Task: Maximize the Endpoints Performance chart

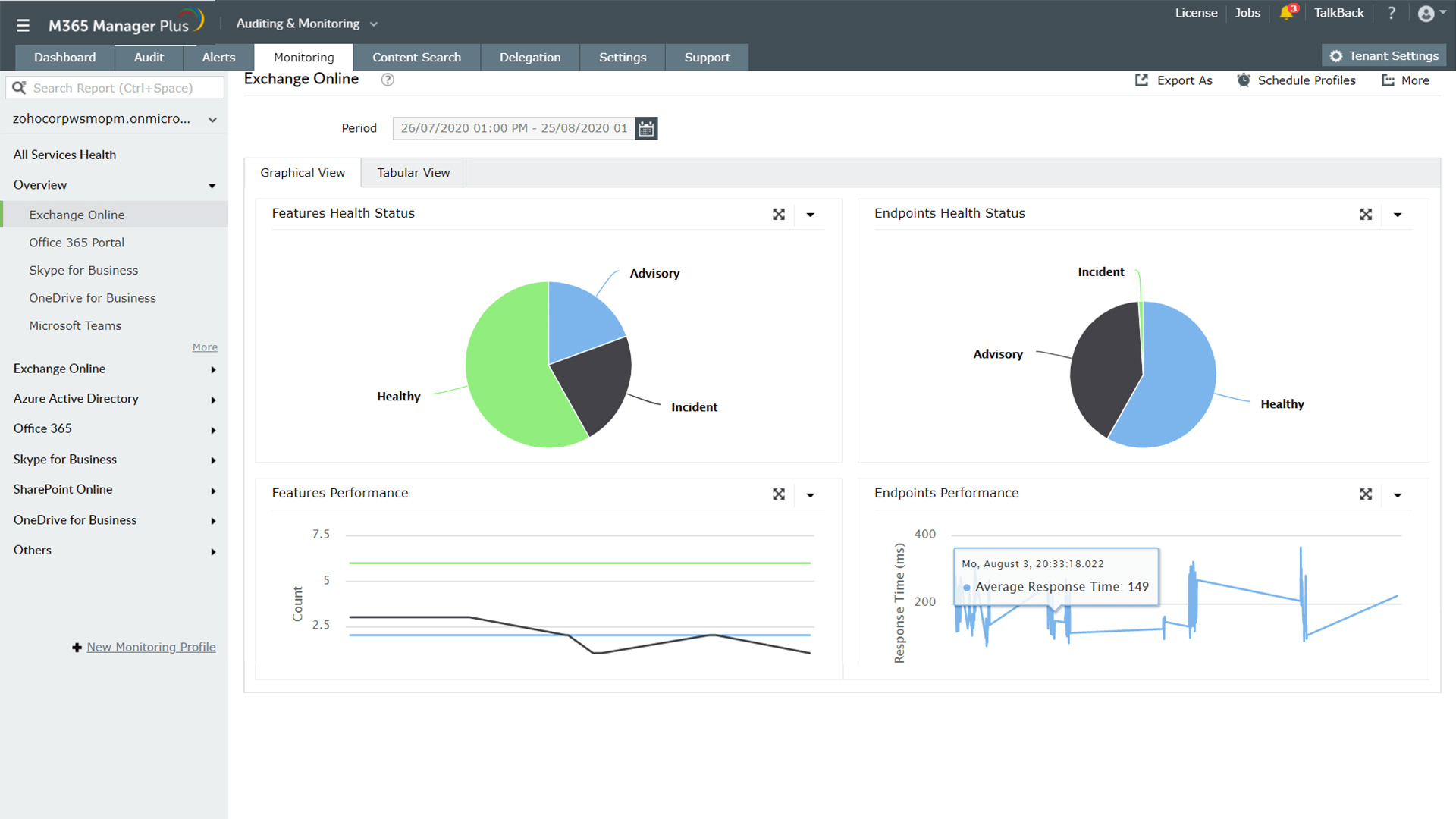Action: (x=1366, y=494)
